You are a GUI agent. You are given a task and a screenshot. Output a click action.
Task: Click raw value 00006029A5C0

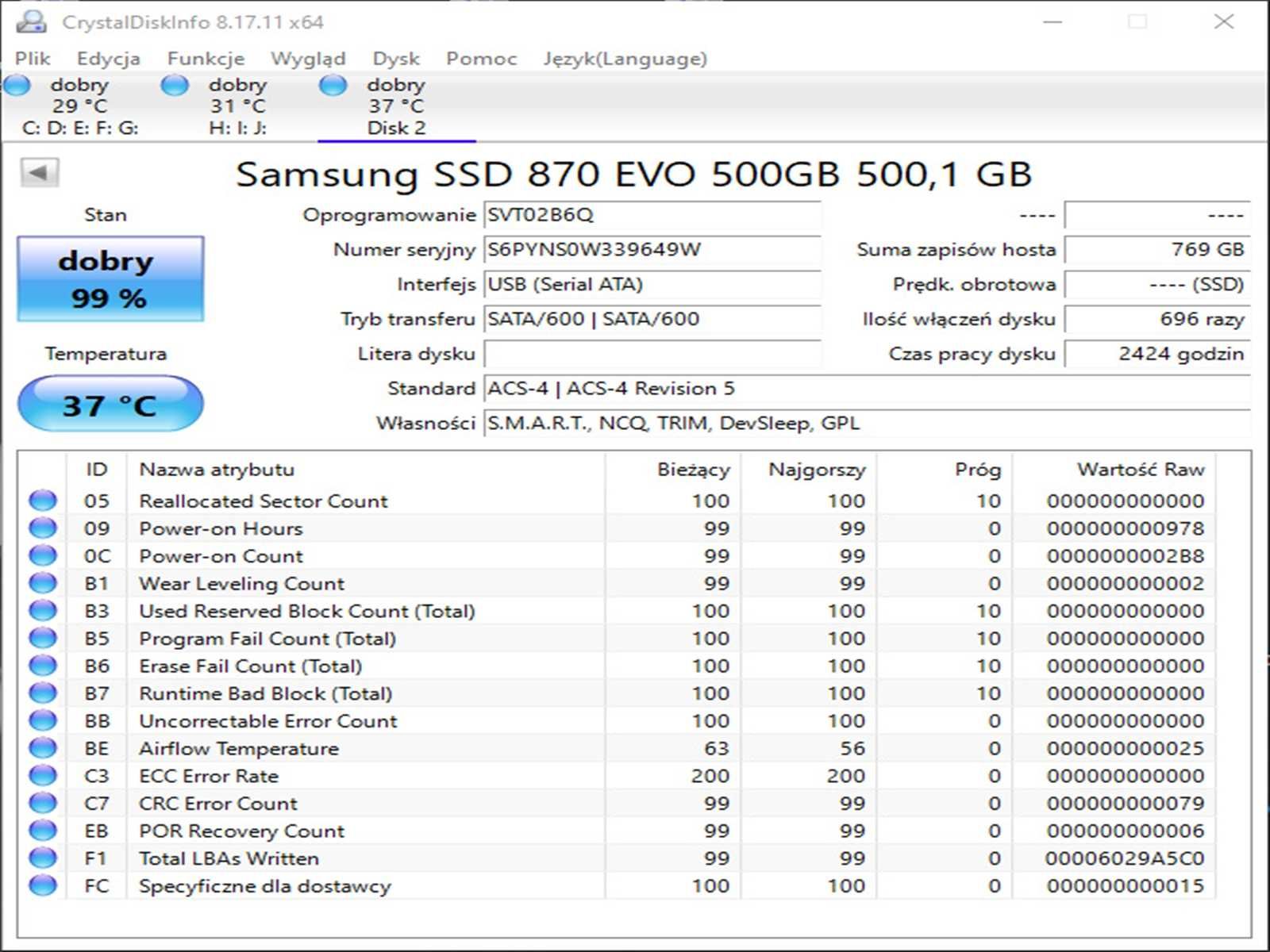(x=1125, y=858)
